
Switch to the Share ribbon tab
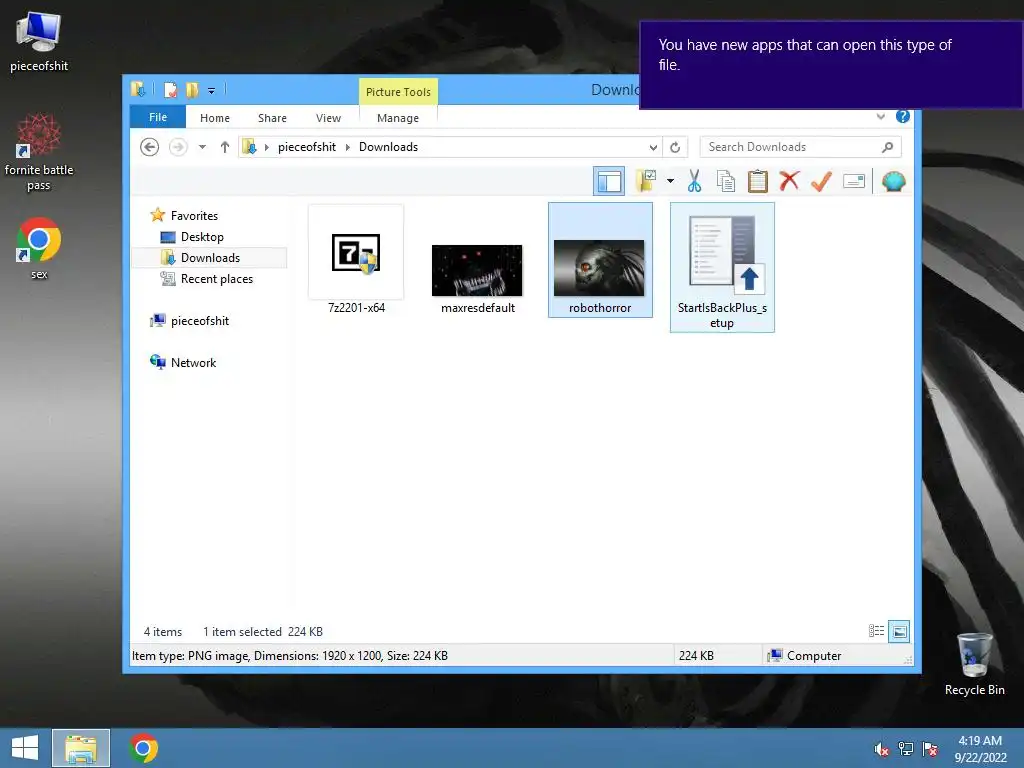(x=272, y=118)
